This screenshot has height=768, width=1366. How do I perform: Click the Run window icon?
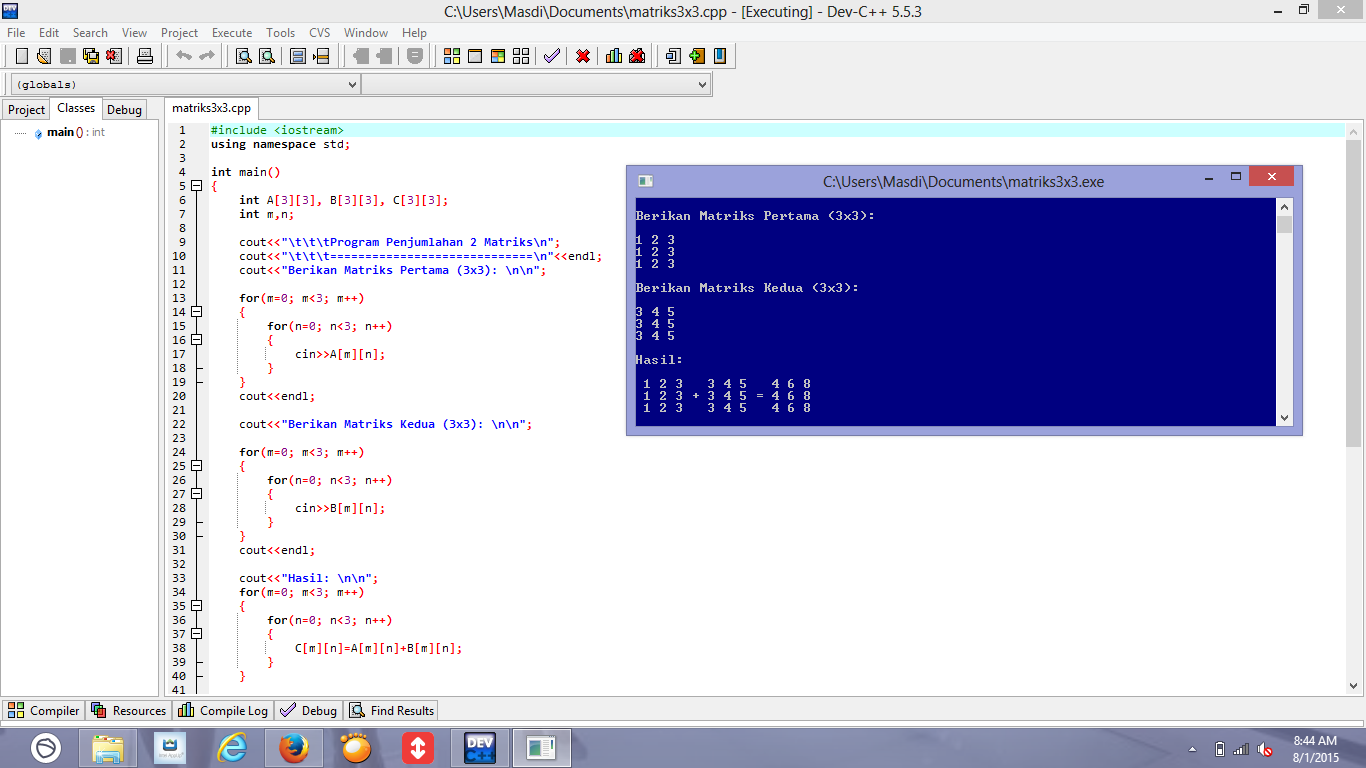[475, 56]
